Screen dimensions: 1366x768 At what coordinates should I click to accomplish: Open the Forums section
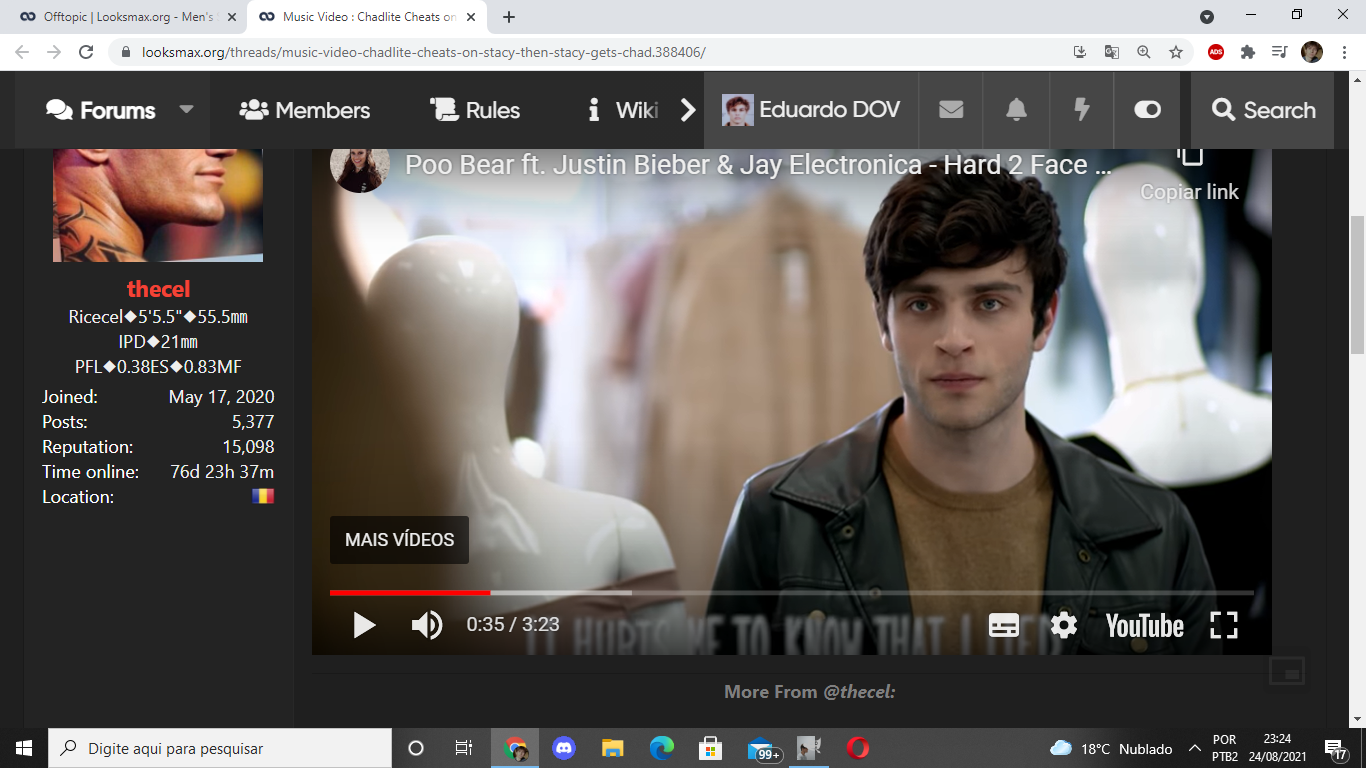click(x=101, y=110)
